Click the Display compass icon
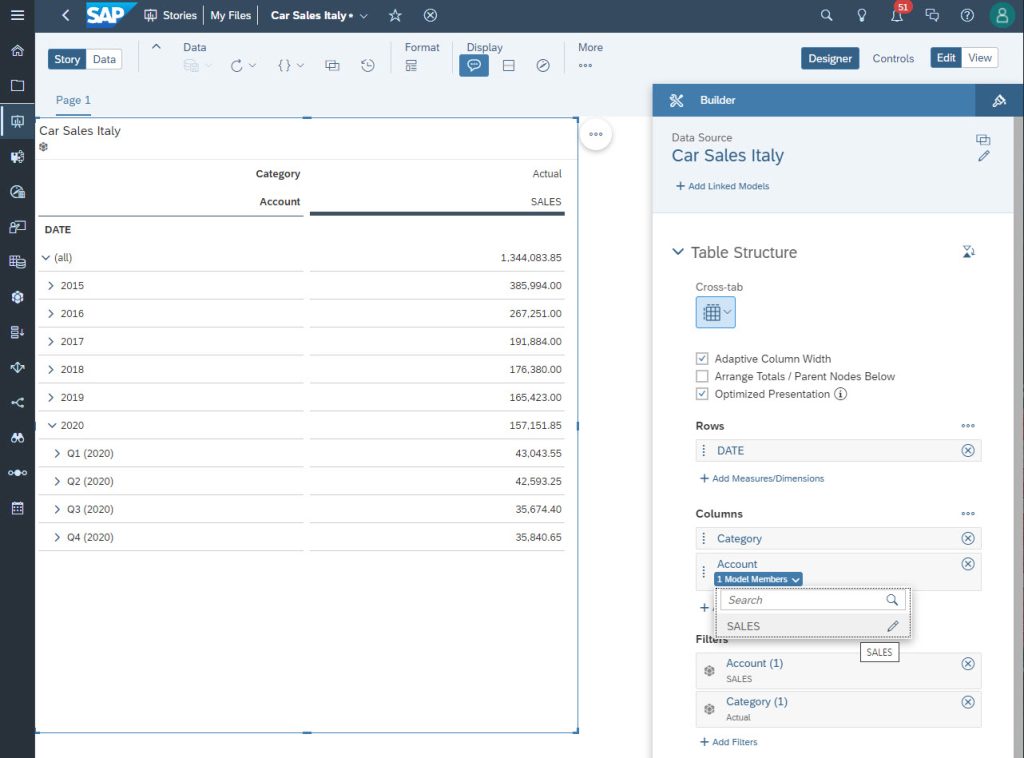This screenshot has width=1024, height=758. click(543, 65)
